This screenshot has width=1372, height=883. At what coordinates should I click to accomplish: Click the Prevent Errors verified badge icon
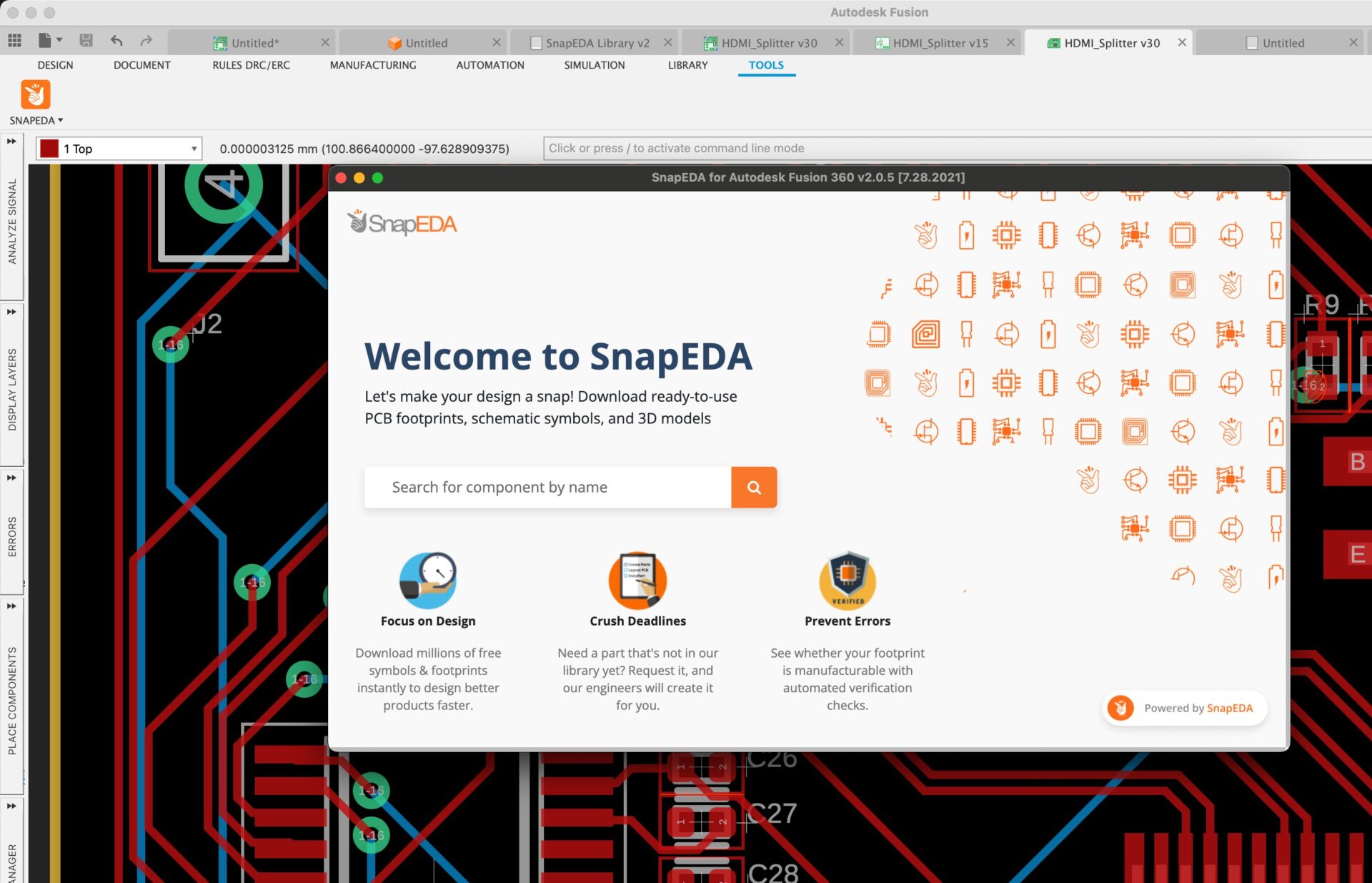pos(847,578)
